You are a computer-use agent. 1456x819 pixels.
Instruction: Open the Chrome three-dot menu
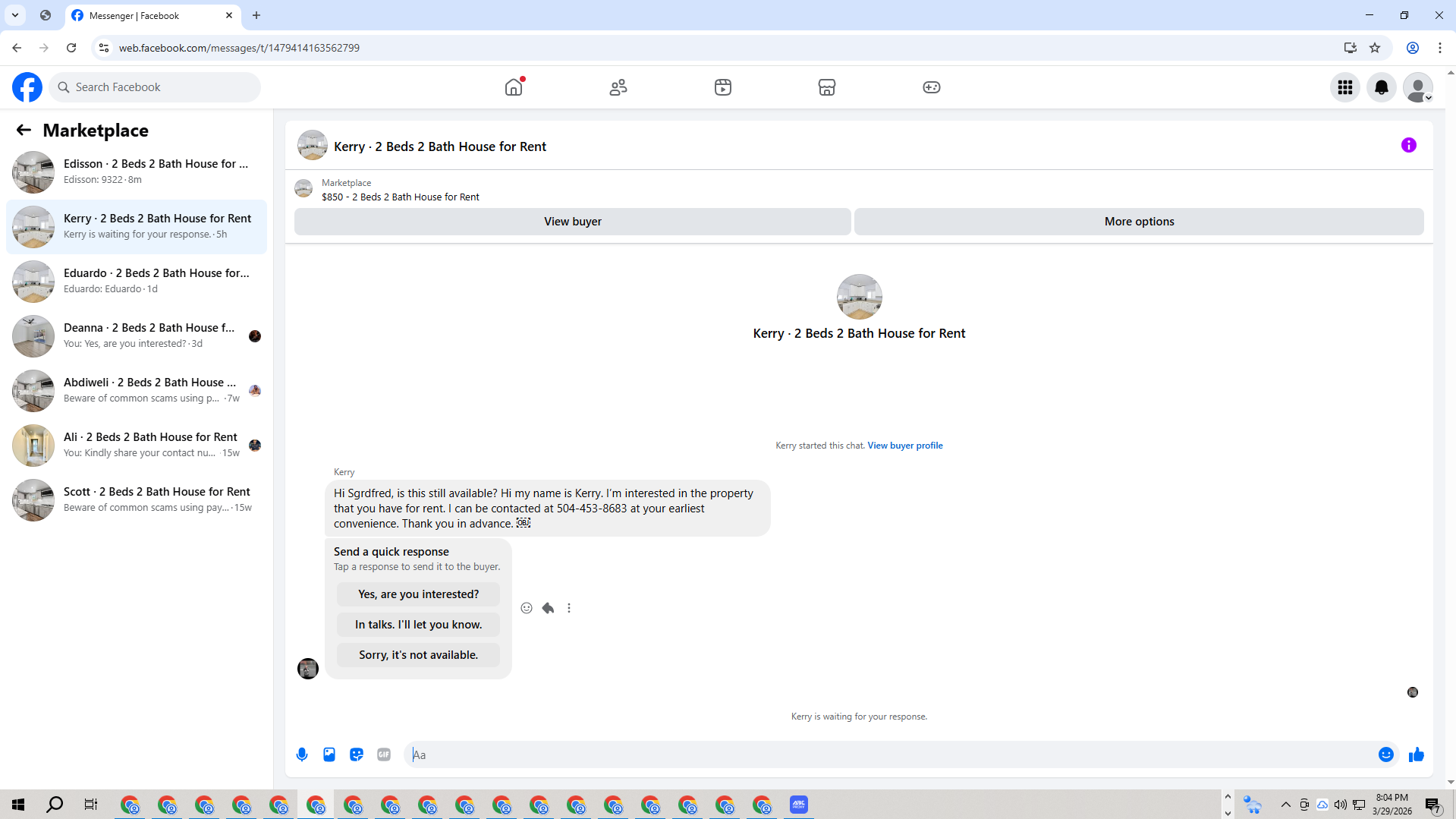(1440, 48)
